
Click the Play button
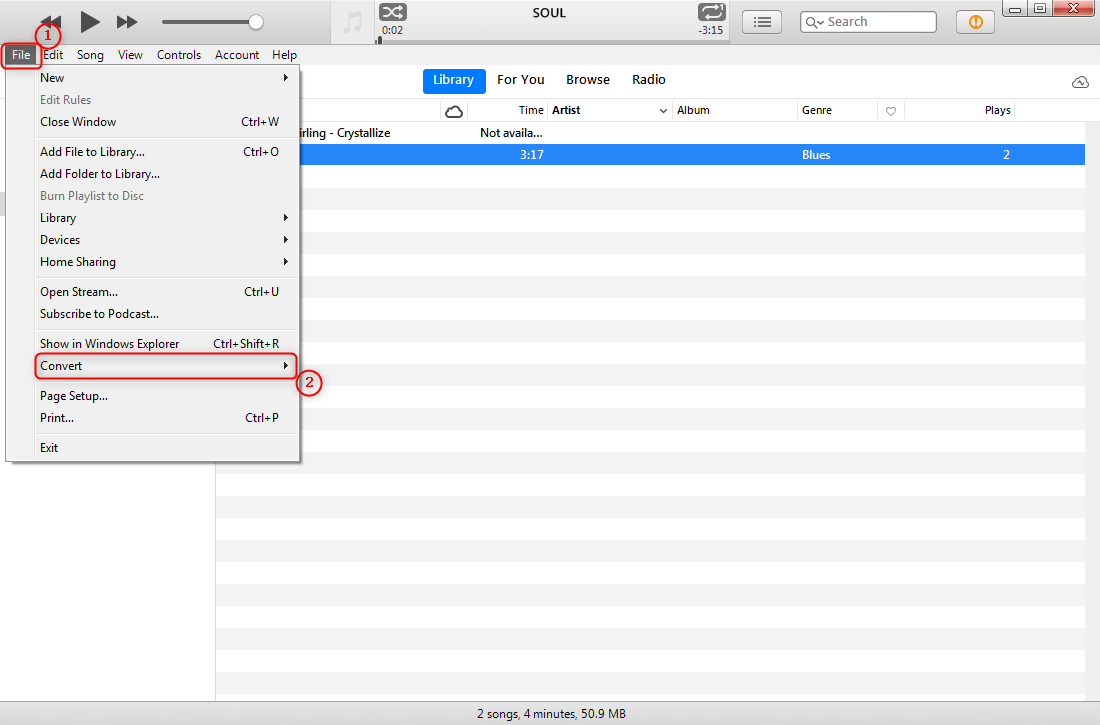tap(90, 21)
